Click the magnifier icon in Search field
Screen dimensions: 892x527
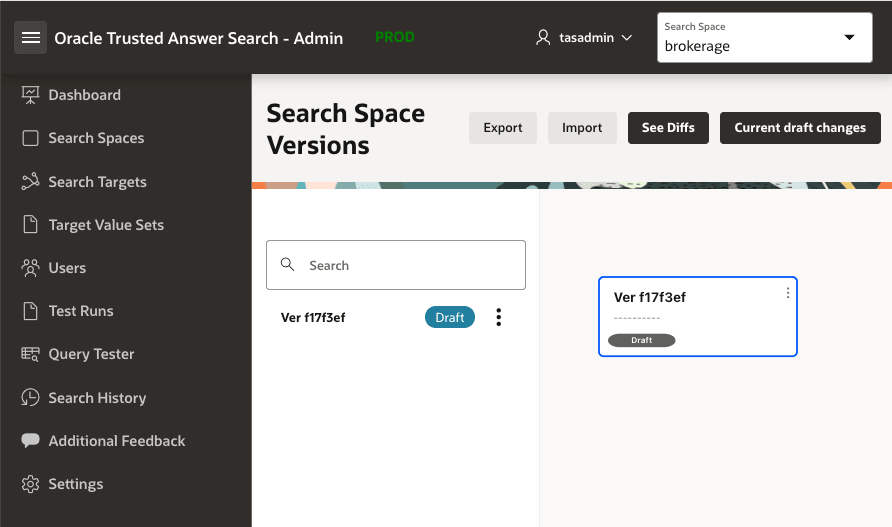(287, 265)
